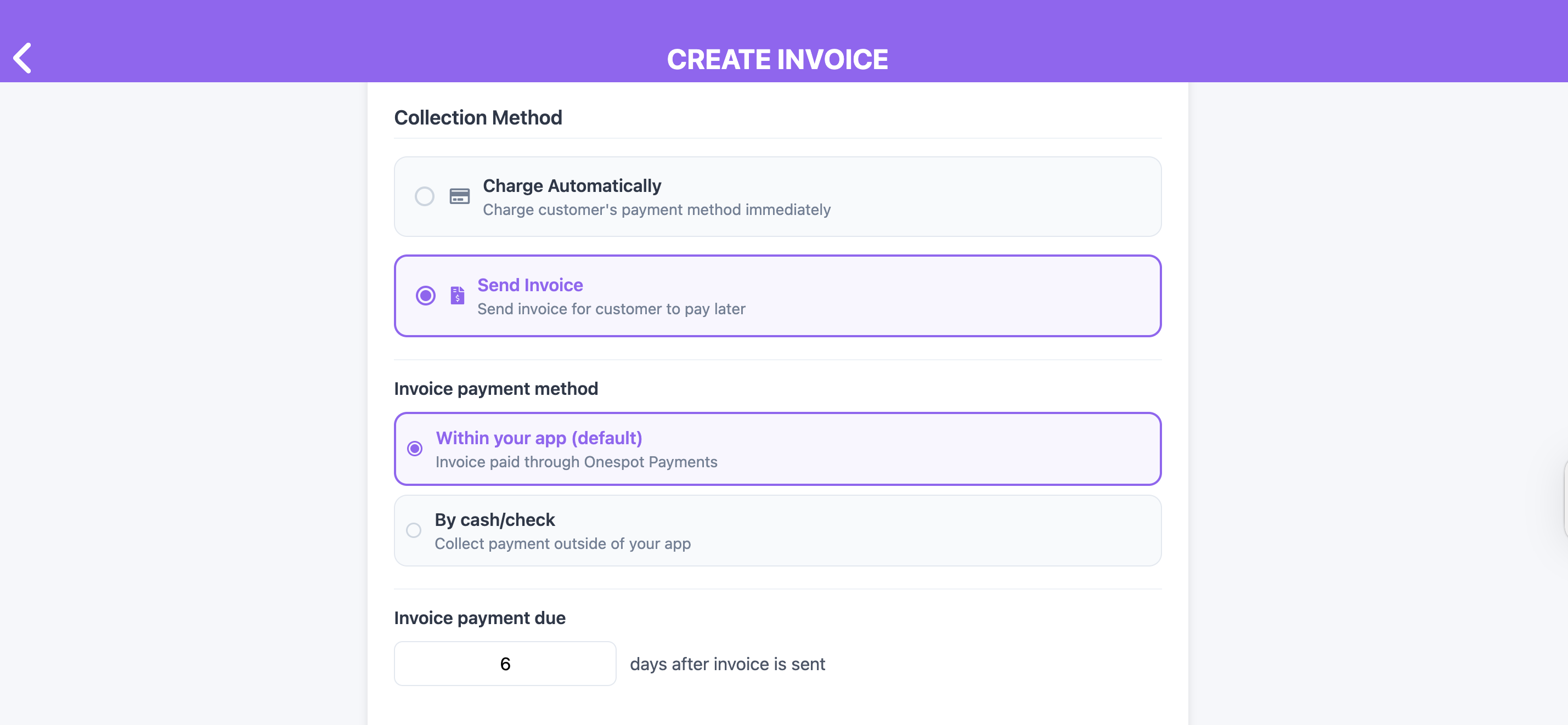Select the Charge Automatically radio button
Viewport: 1568px width, 725px height.
point(424,196)
